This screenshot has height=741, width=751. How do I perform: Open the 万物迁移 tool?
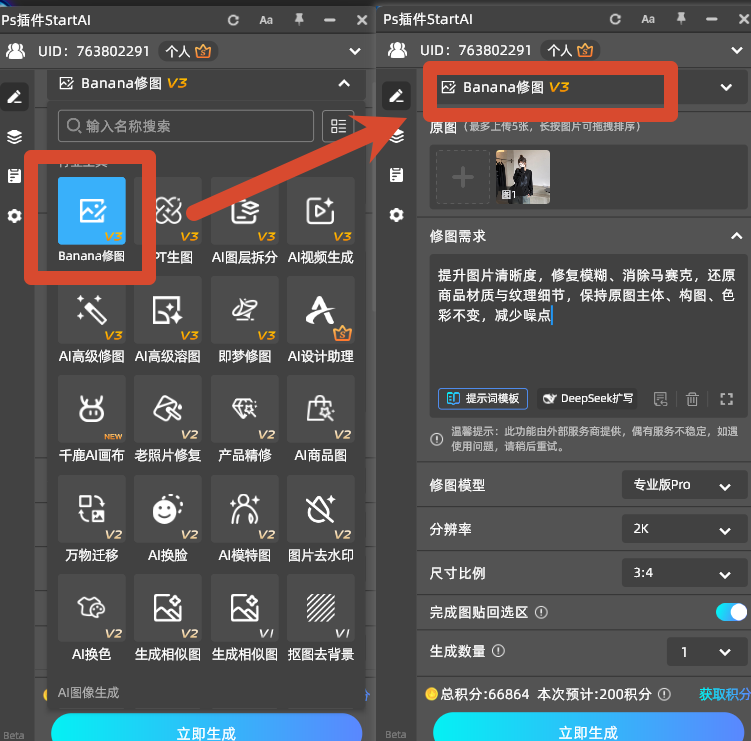pyautogui.click(x=91, y=509)
